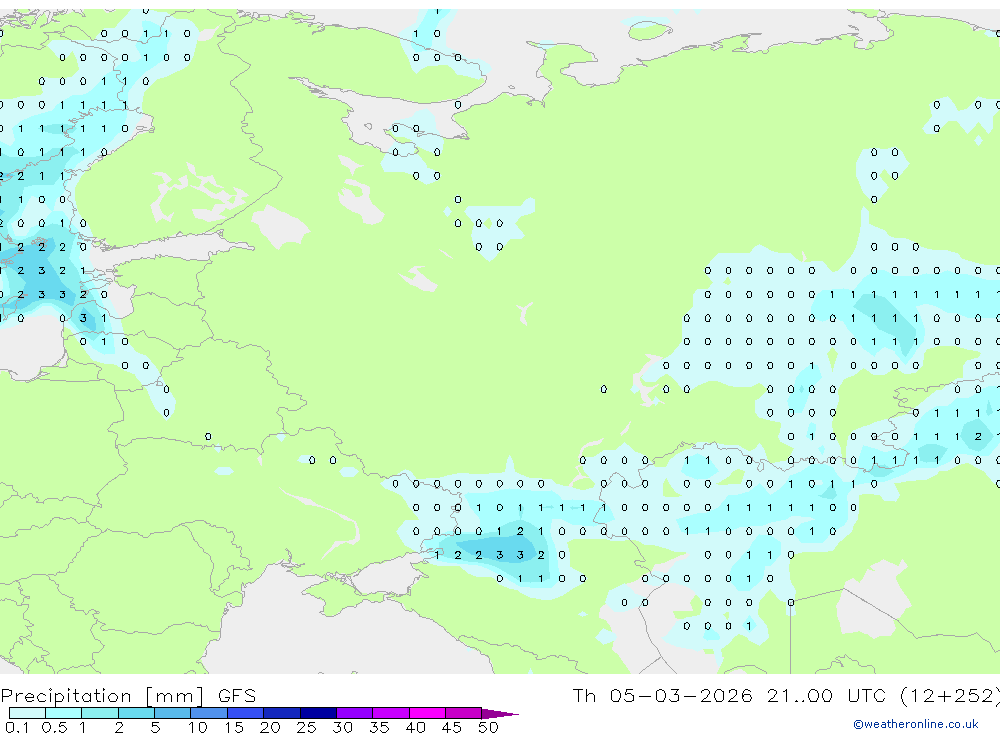
Task: Select the legend swatch between 1 and 2
Action: pos(100,713)
